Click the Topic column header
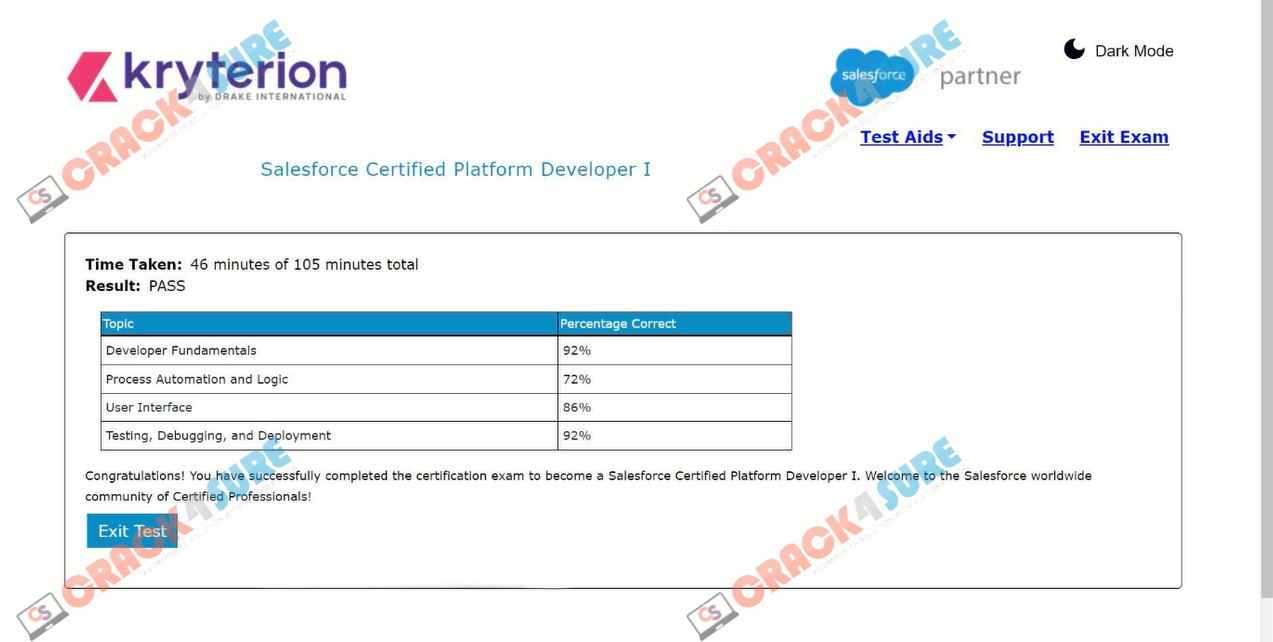 pyautogui.click(x=329, y=324)
